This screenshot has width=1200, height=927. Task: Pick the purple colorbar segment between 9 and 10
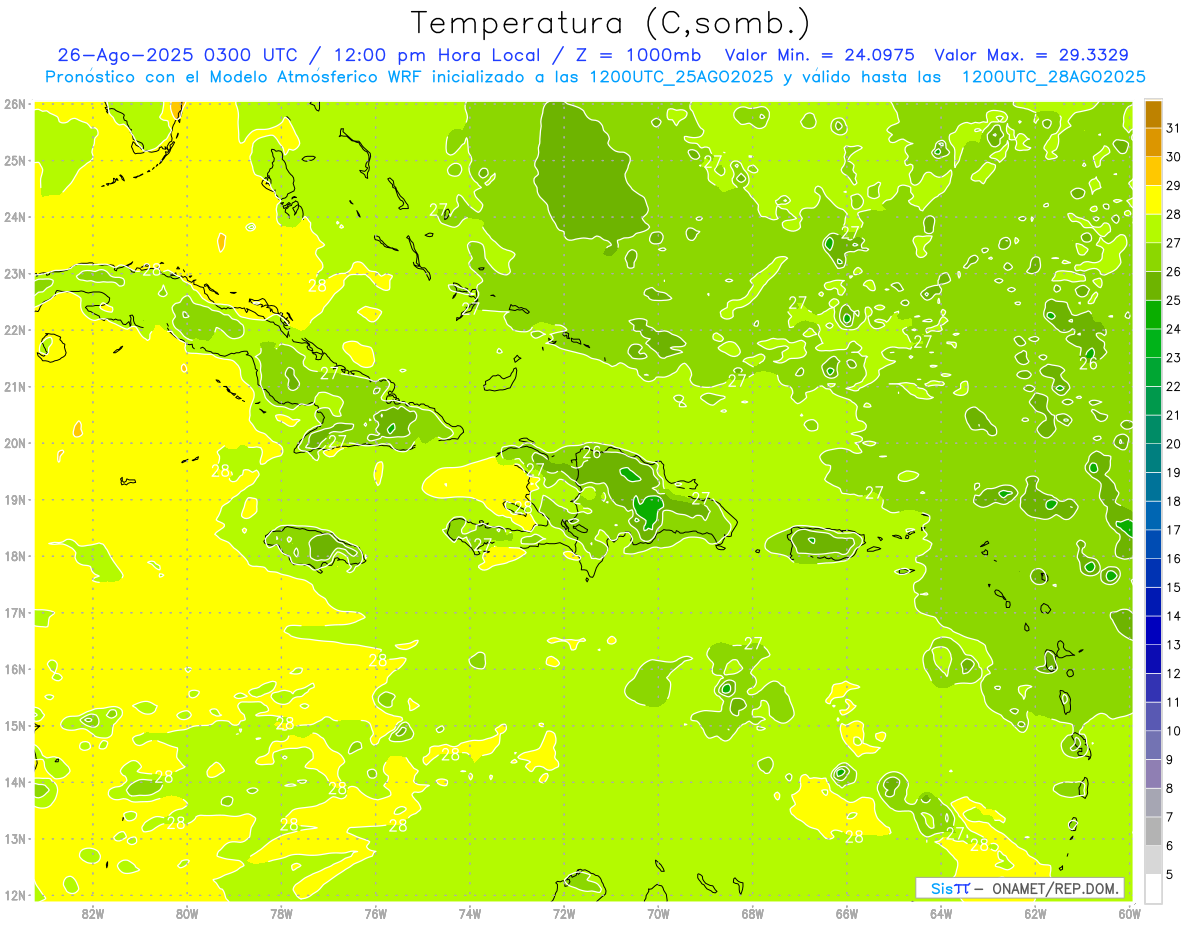click(1153, 745)
